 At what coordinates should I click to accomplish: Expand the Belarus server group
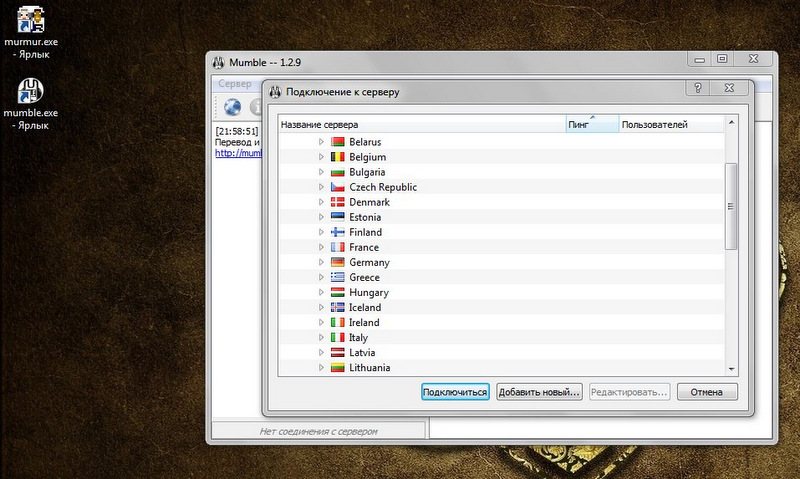[x=321, y=142]
